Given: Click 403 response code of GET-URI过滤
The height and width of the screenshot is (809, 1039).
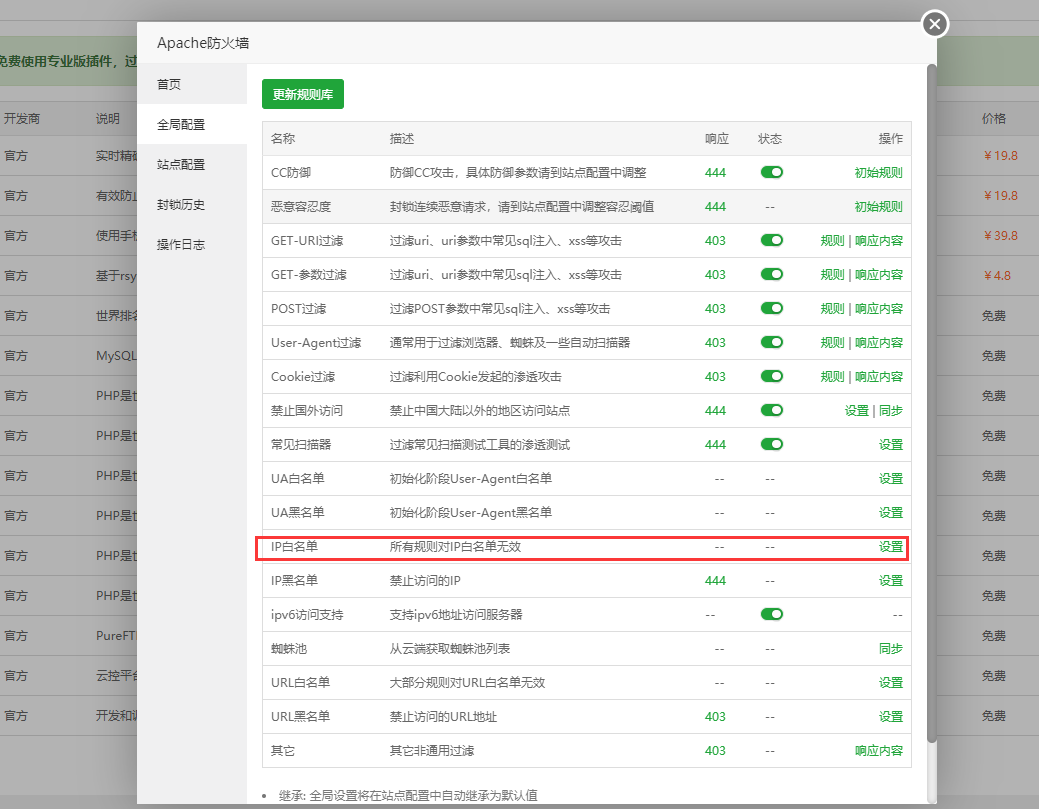Looking at the screenshot, I should [715, 241].
